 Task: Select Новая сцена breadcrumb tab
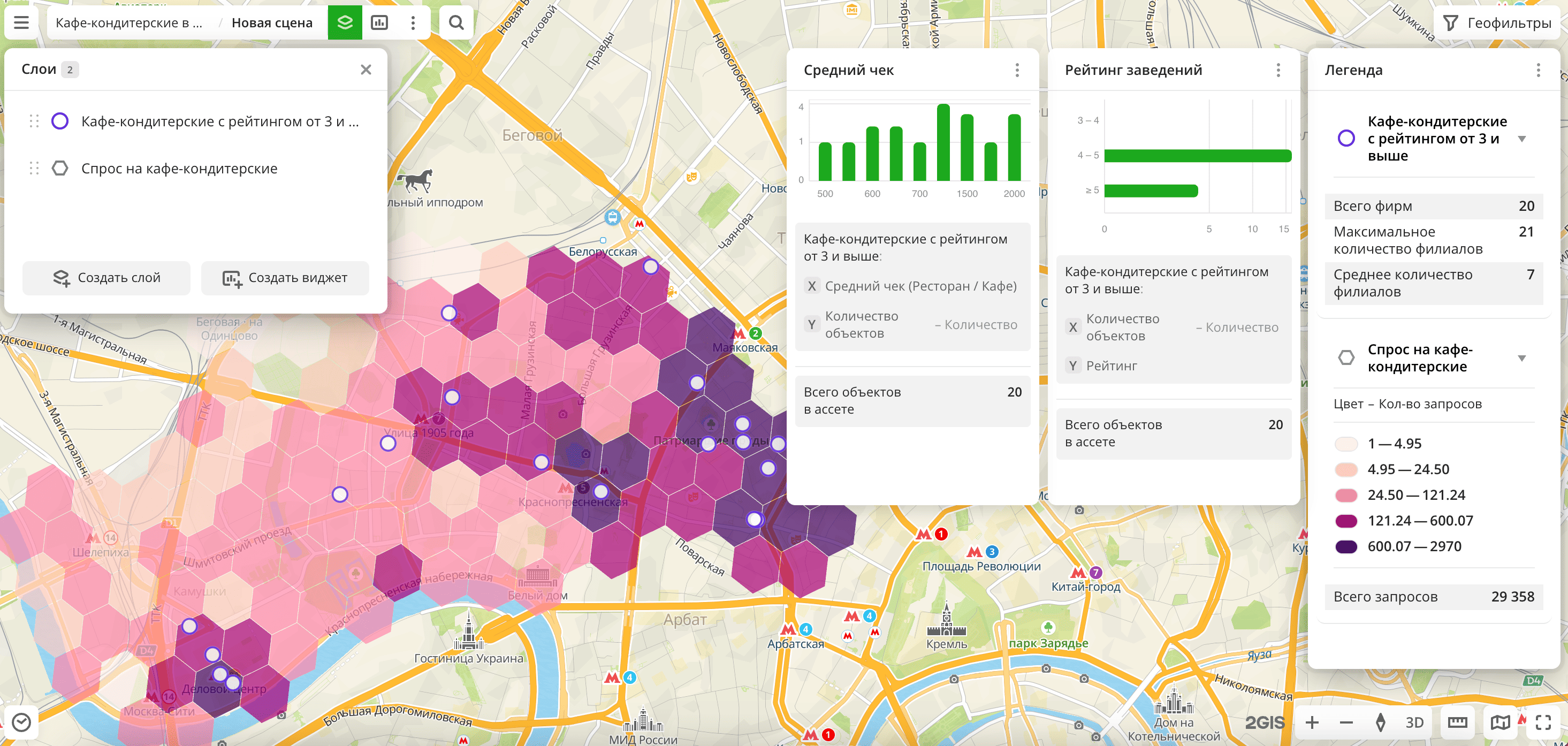[x=271, y=22]
